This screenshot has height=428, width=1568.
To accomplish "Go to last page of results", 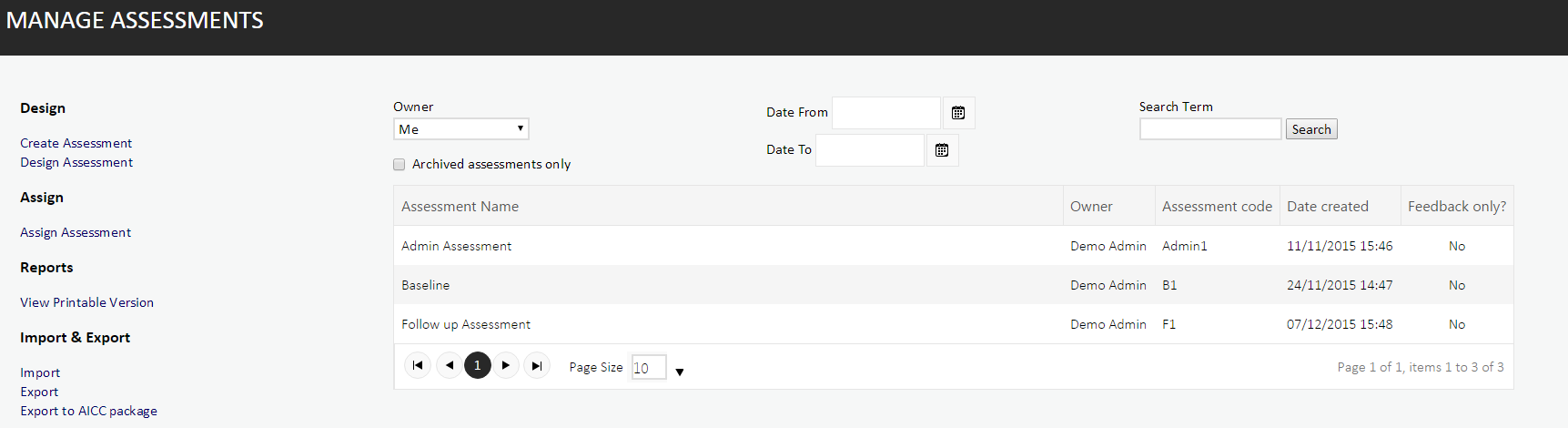I will [x=537, y=365].
